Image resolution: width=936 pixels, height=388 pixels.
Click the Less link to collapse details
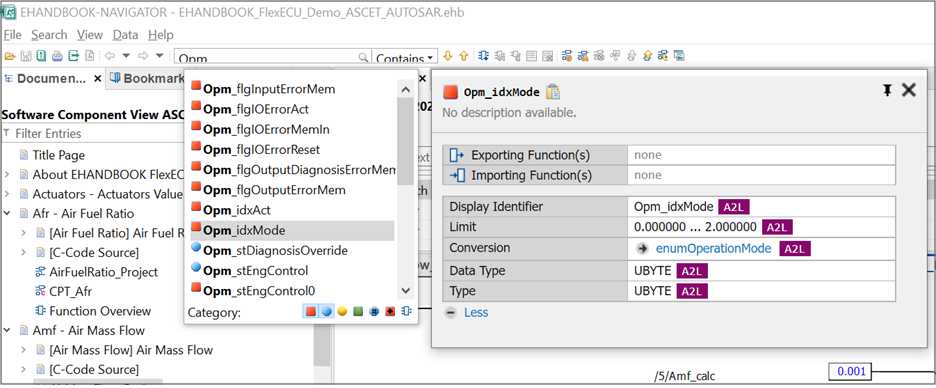click(476, 312)
